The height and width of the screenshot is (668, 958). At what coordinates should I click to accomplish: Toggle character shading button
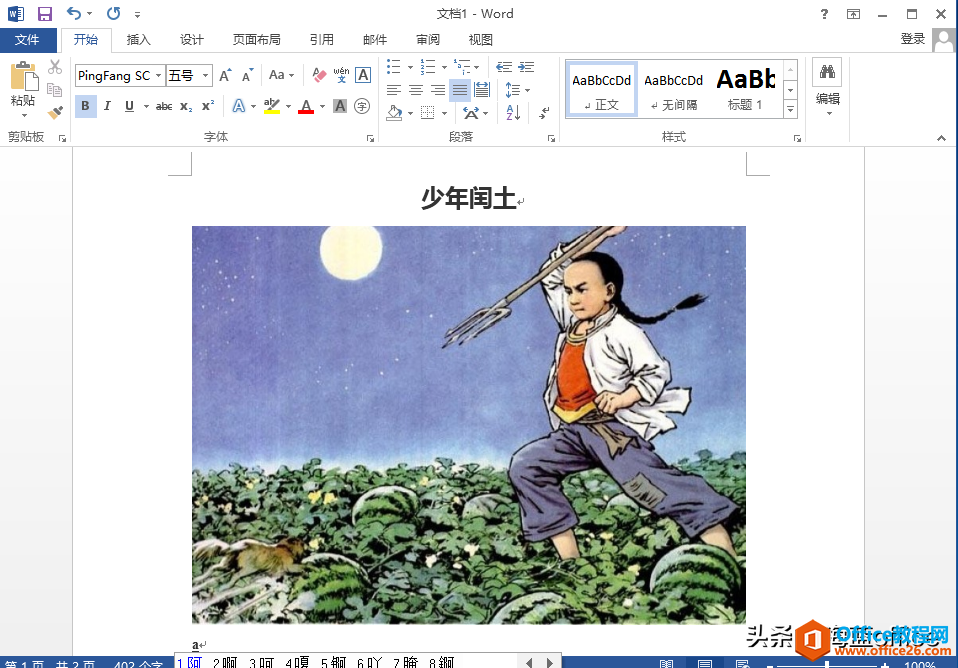[x=340, y=106]
